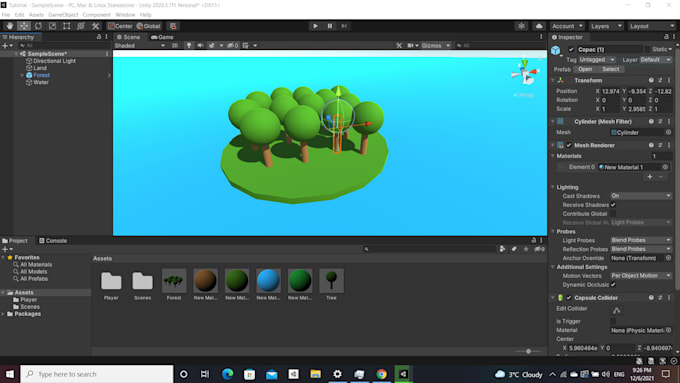Image resolution: width=680 pixels, height=383 pixels.
Task: Click the prefab Open button
Action: 585,69
